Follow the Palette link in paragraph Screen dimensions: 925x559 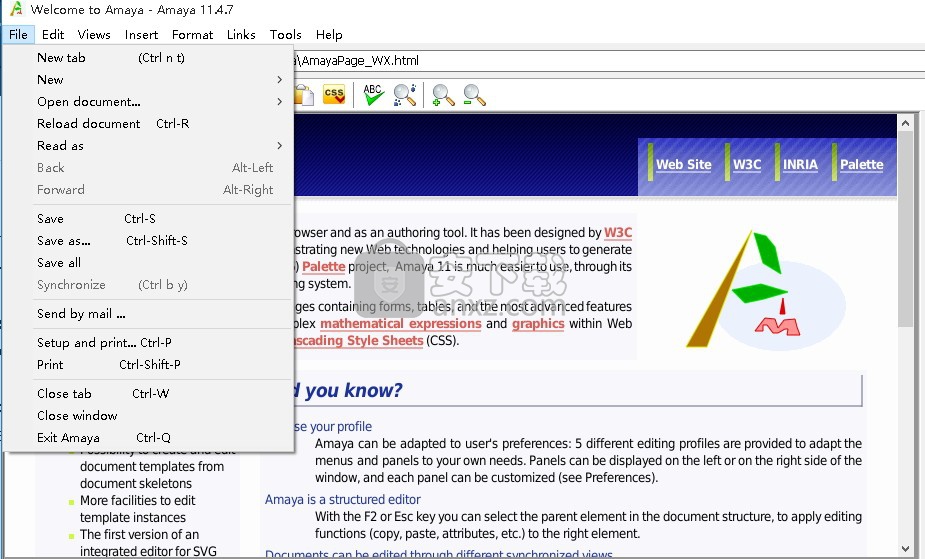323,267
